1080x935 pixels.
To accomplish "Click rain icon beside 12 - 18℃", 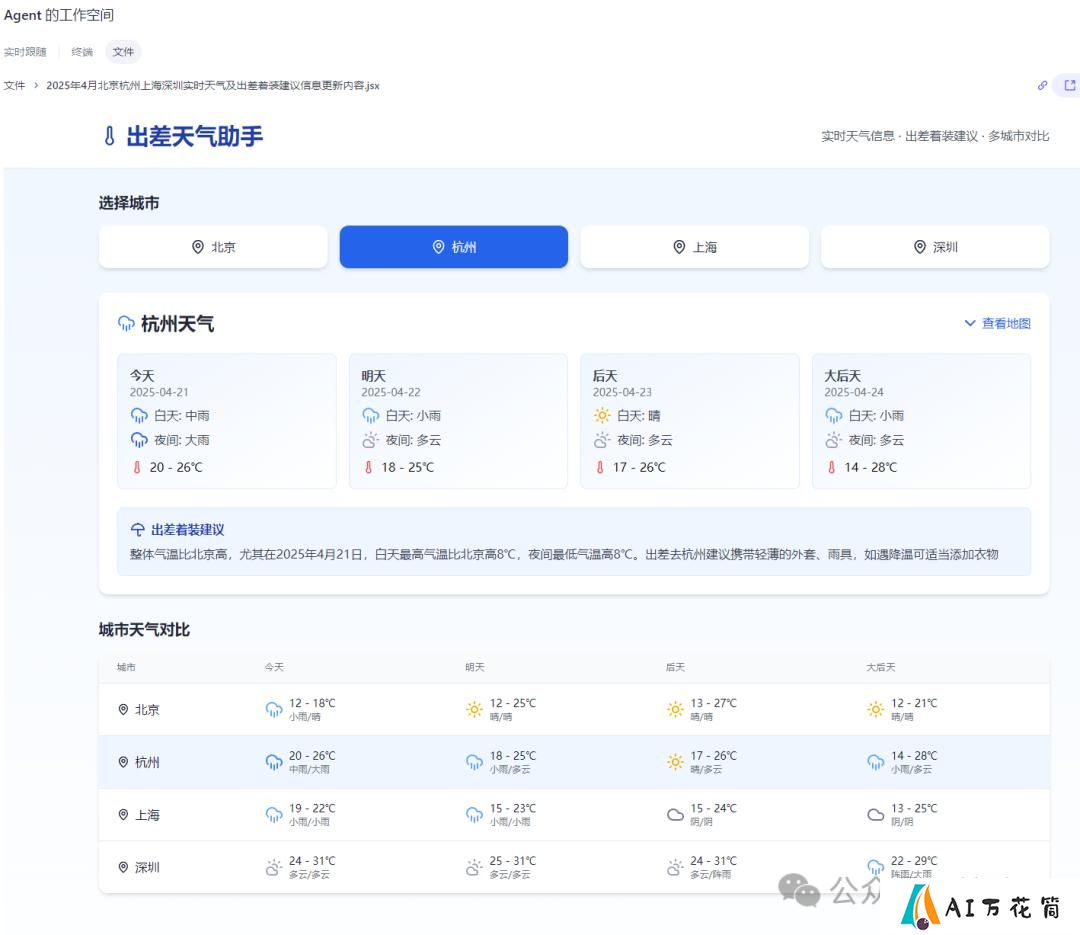I will click(274, 709).
